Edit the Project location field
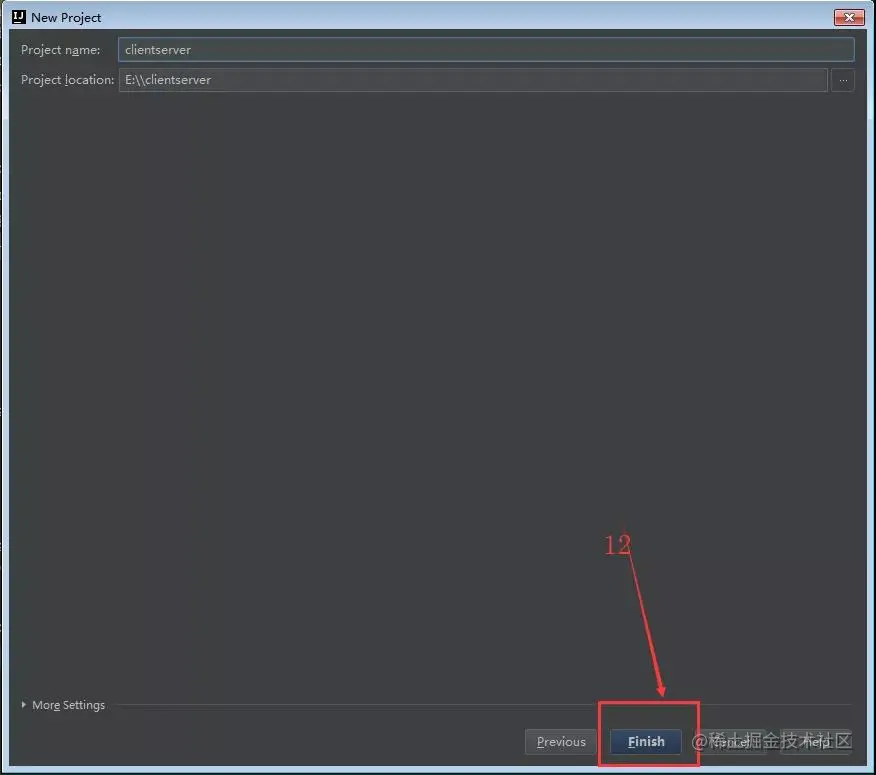 473,80
